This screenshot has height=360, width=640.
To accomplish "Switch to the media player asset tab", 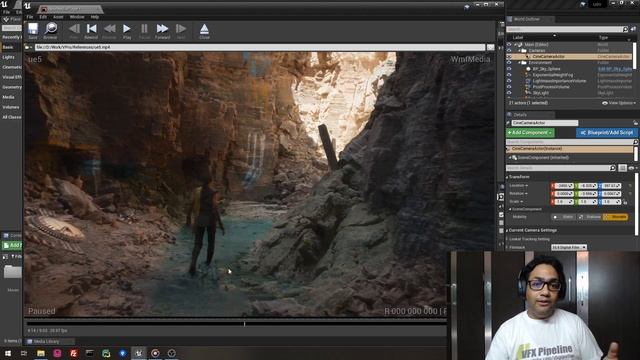I will coord(69,9).
